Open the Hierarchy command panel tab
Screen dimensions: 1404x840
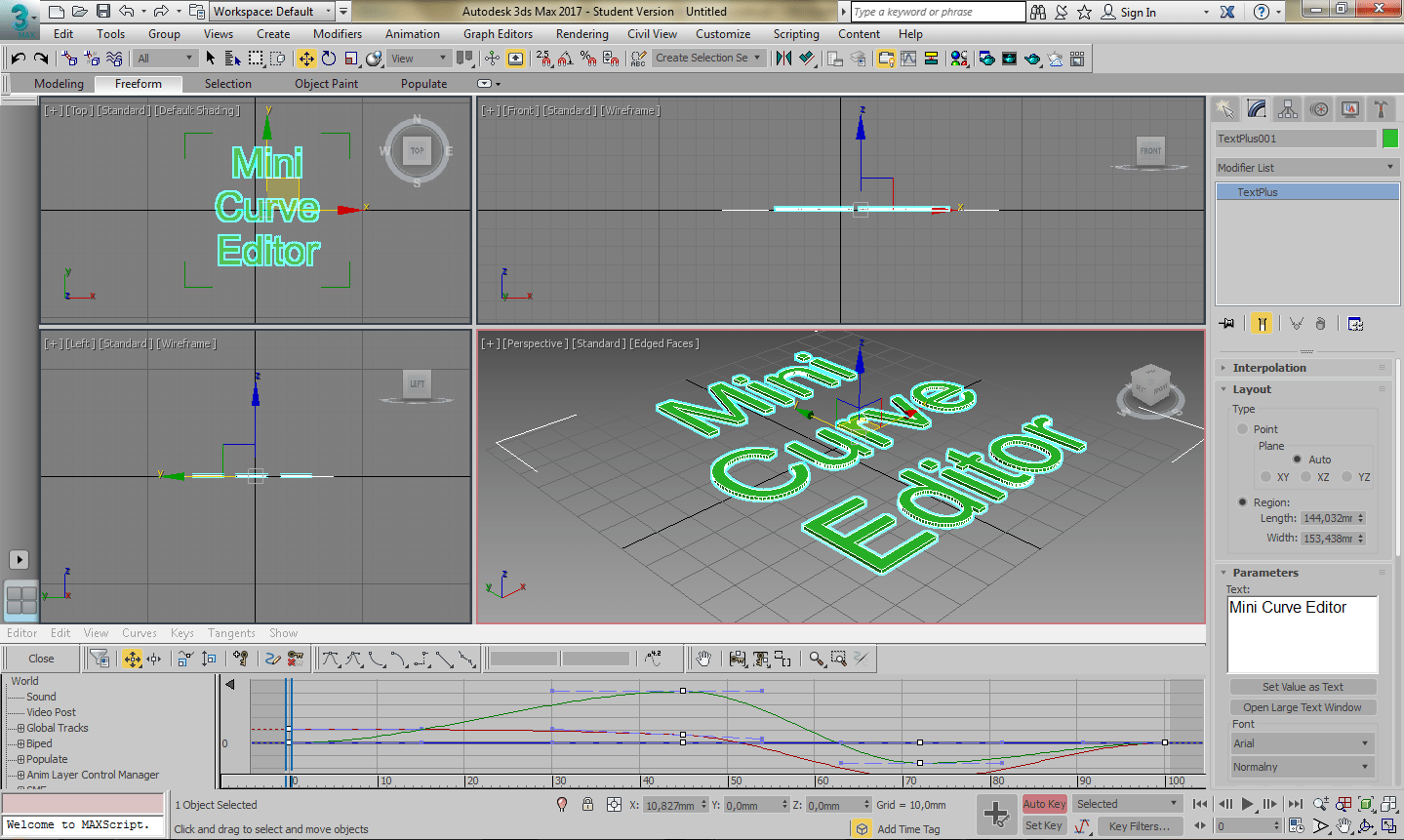click(1288, 109)
